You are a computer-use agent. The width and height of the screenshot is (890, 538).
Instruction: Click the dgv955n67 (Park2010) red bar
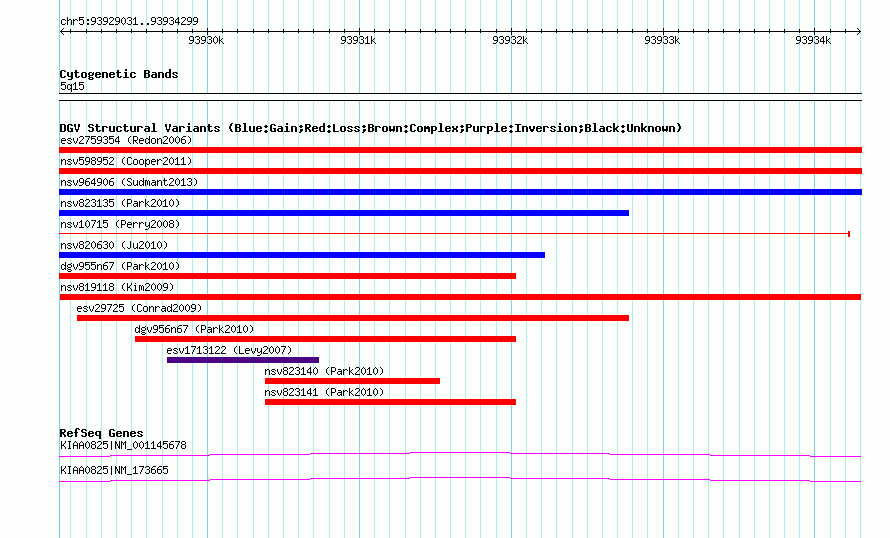(x=288, y=276)
